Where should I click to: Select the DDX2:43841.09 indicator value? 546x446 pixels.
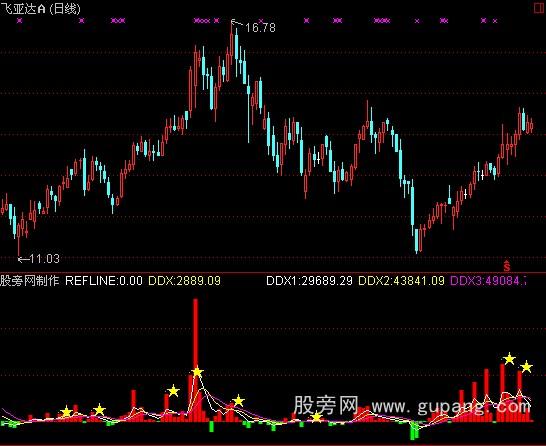[x=401, y=281]
